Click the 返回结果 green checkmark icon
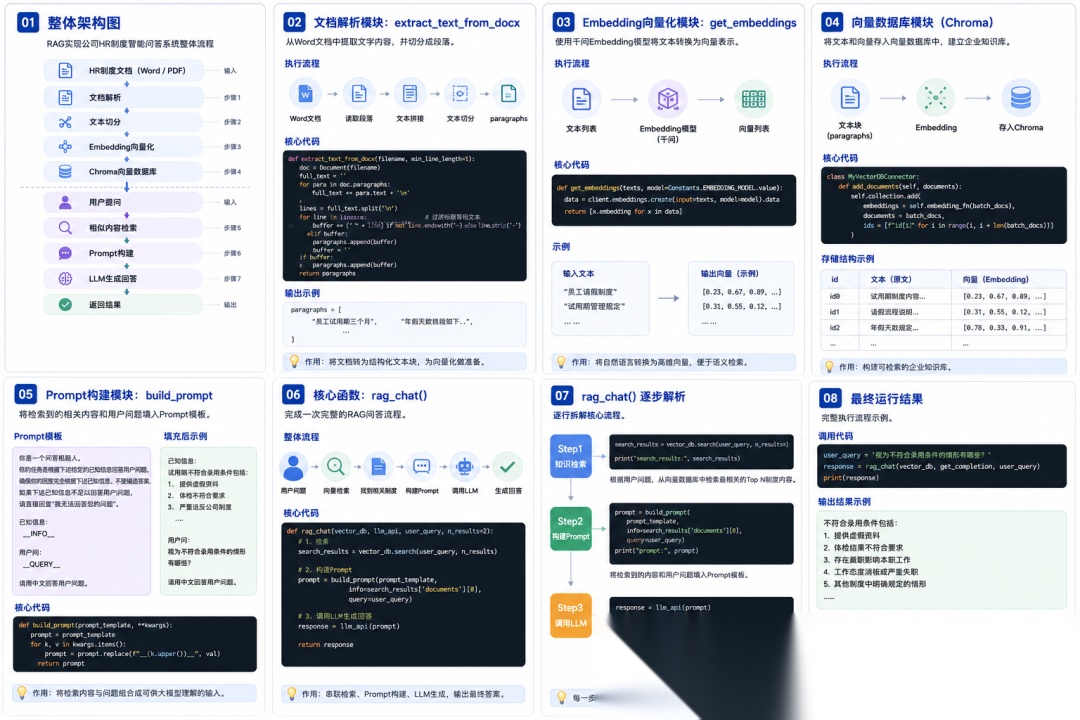Screen dimensions: 1080x720 click(x=65, y=304)
